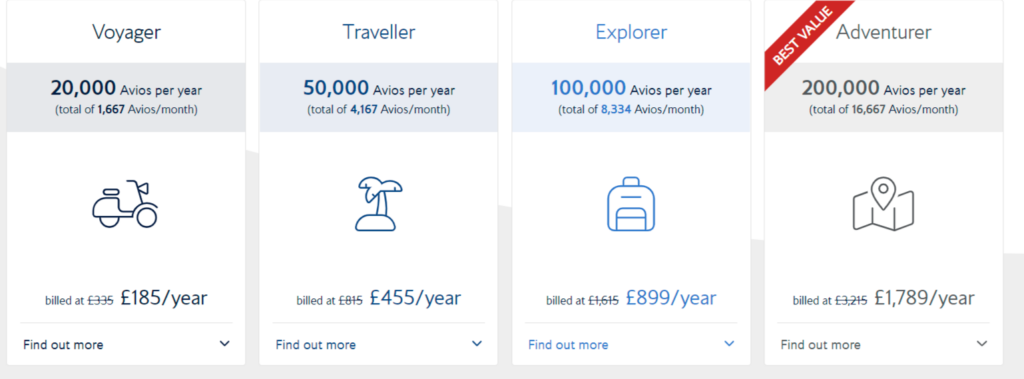Expand the Adventurer plan chevron
This screenshot has height=379, width=1024.
982,344
